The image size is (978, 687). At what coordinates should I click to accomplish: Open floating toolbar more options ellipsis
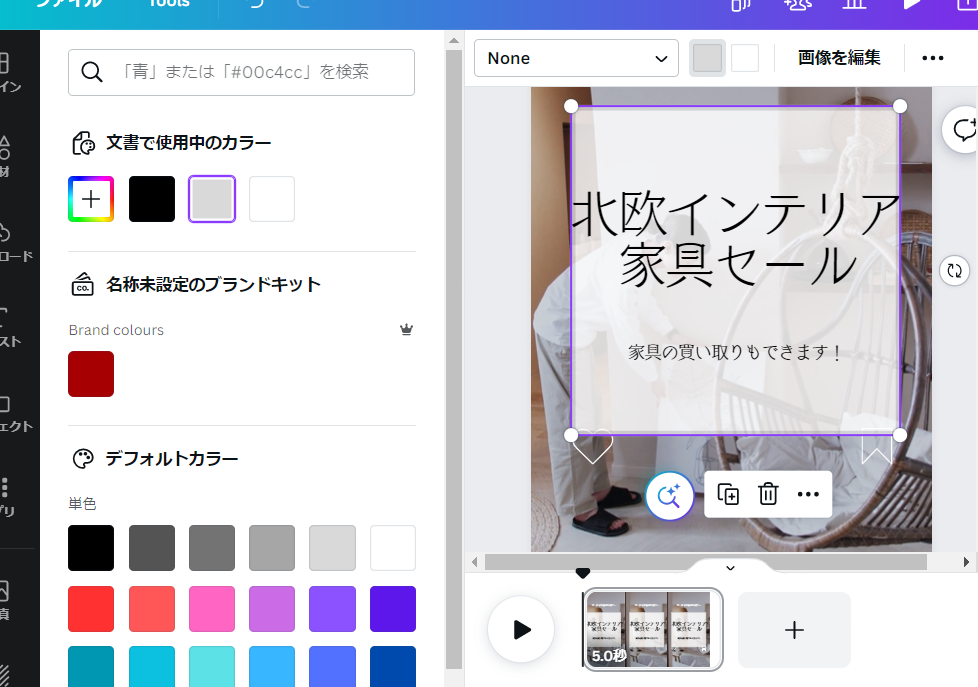click(x=808, y=494)
